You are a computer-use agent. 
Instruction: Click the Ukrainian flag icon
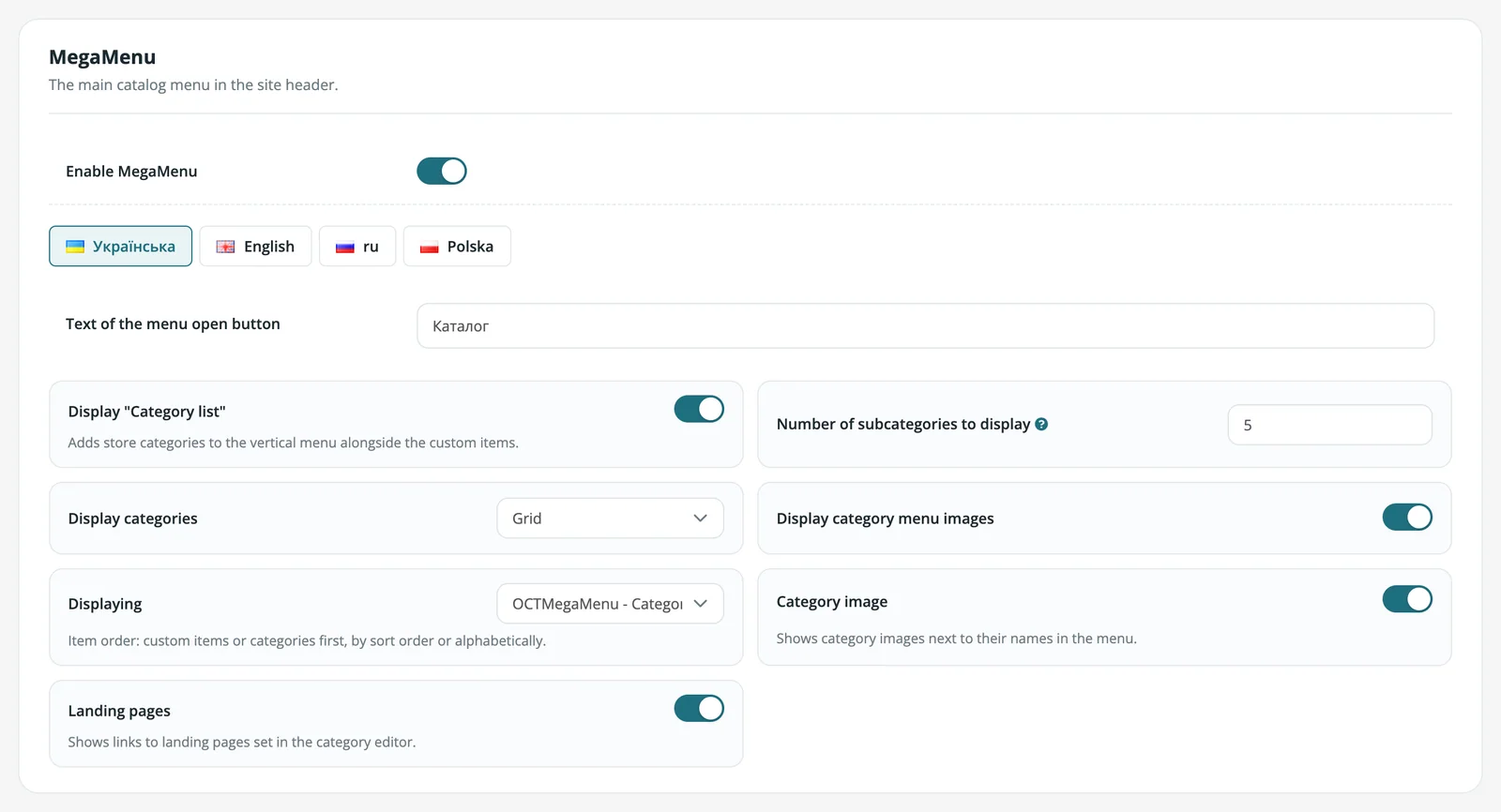tap(75, 247)
